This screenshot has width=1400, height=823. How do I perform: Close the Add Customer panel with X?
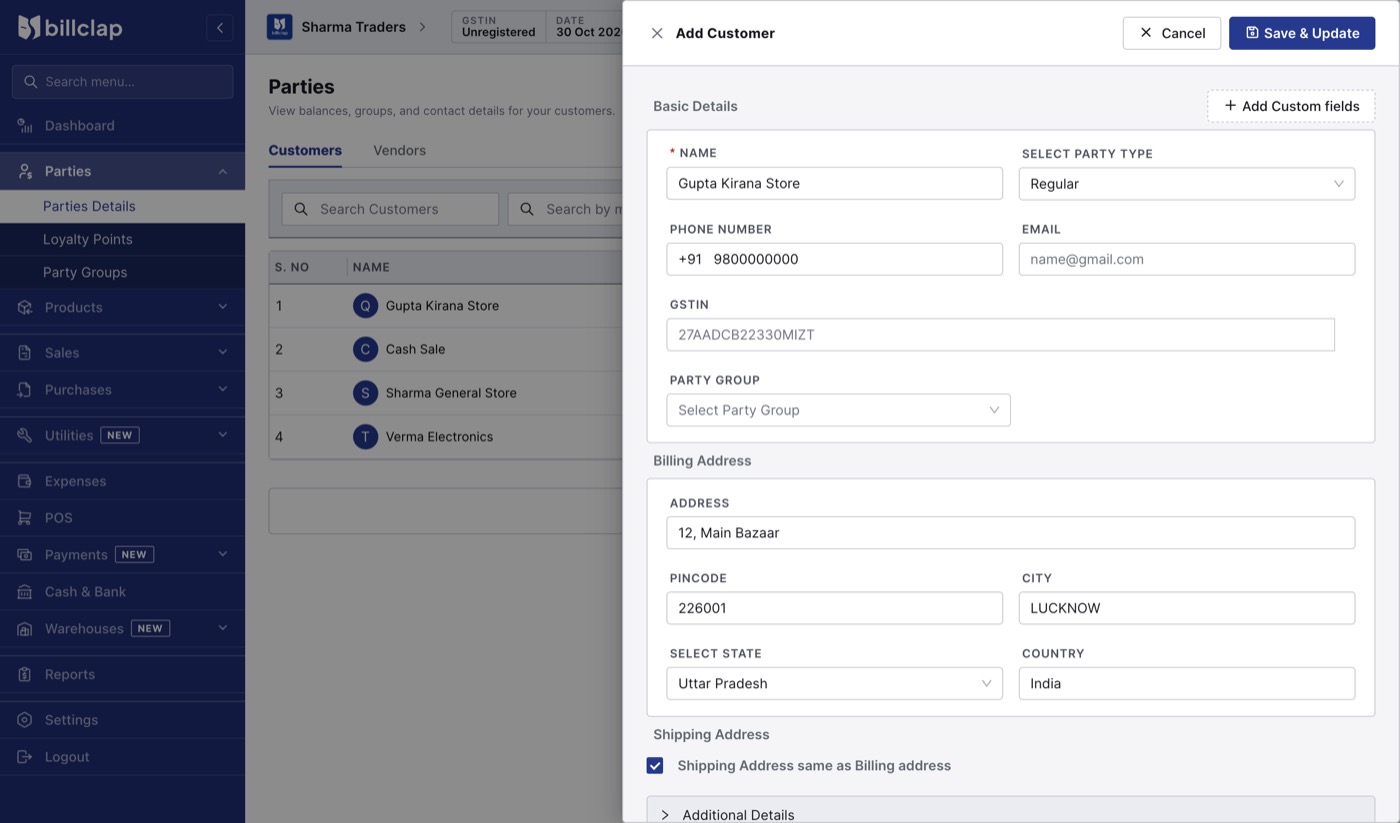[x=657, y=33]
